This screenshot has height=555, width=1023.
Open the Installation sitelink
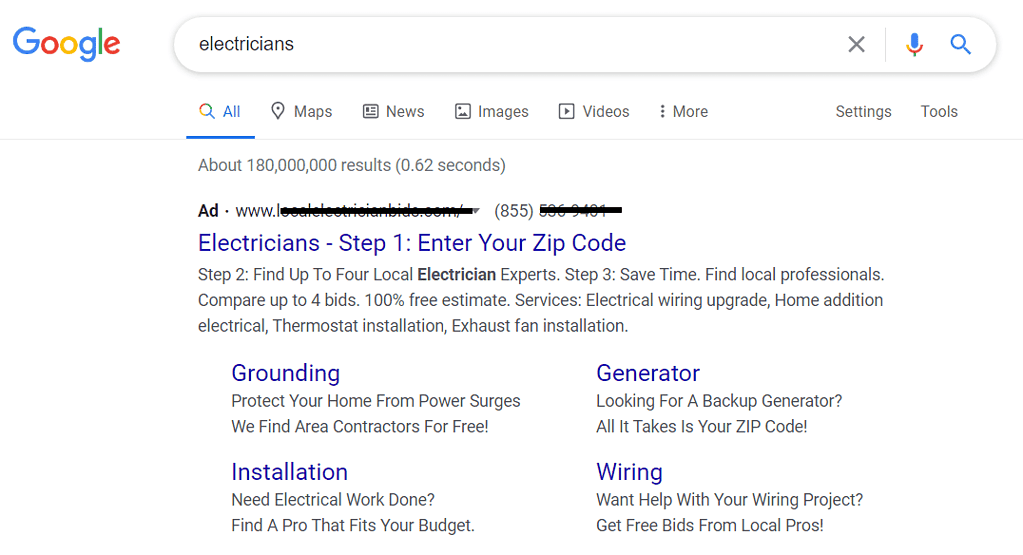tap(289, 472)
